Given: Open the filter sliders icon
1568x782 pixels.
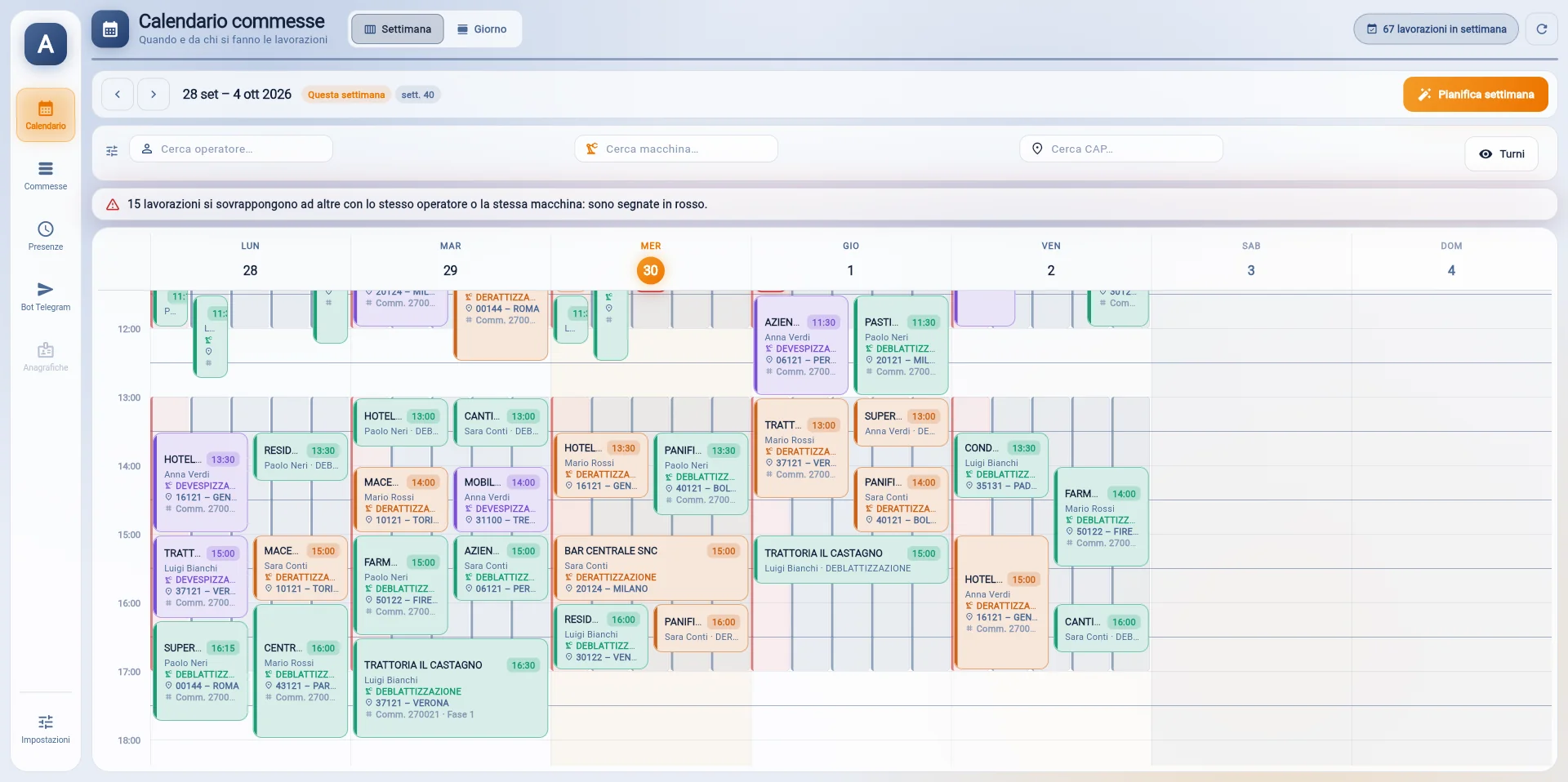Looking at the screenshot, I should (x=112, y=150).
